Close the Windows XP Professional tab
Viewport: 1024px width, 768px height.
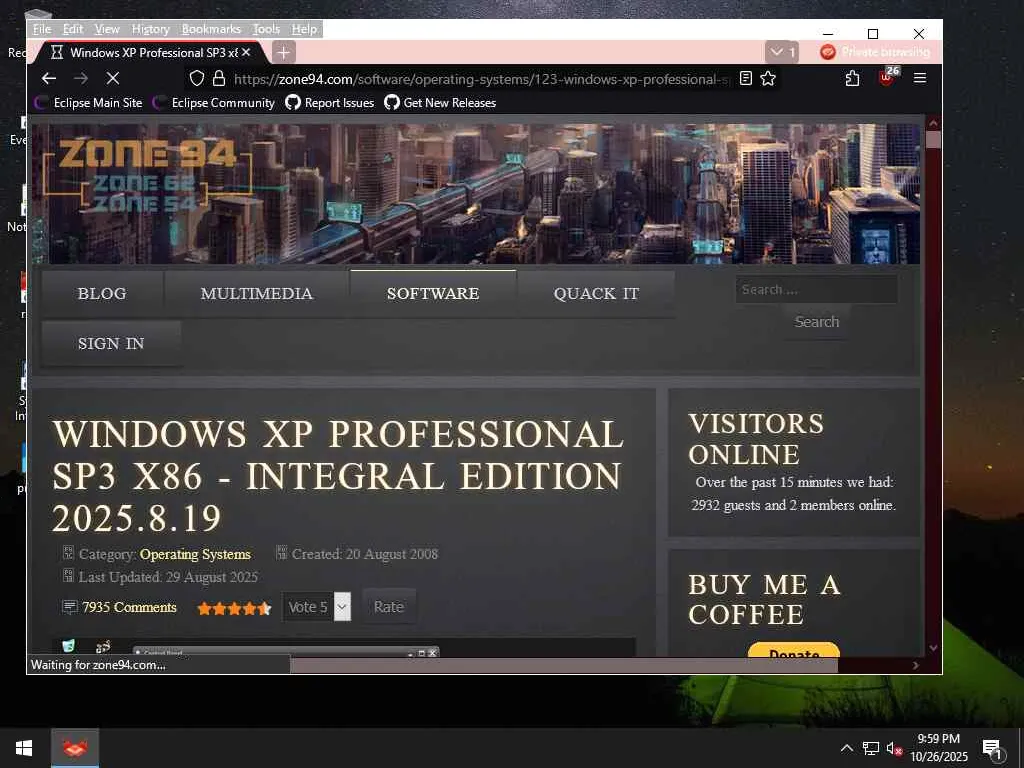[246, 52]
